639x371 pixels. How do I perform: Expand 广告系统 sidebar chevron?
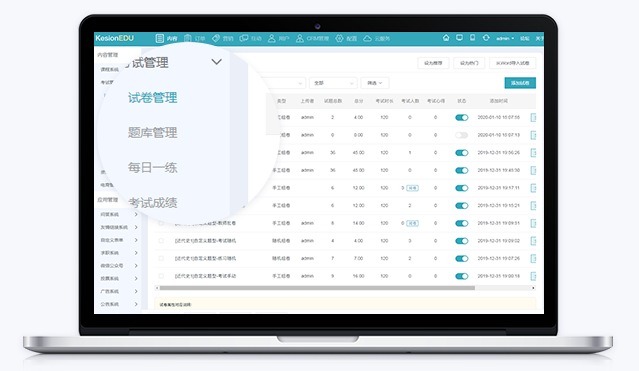point(136,291)
